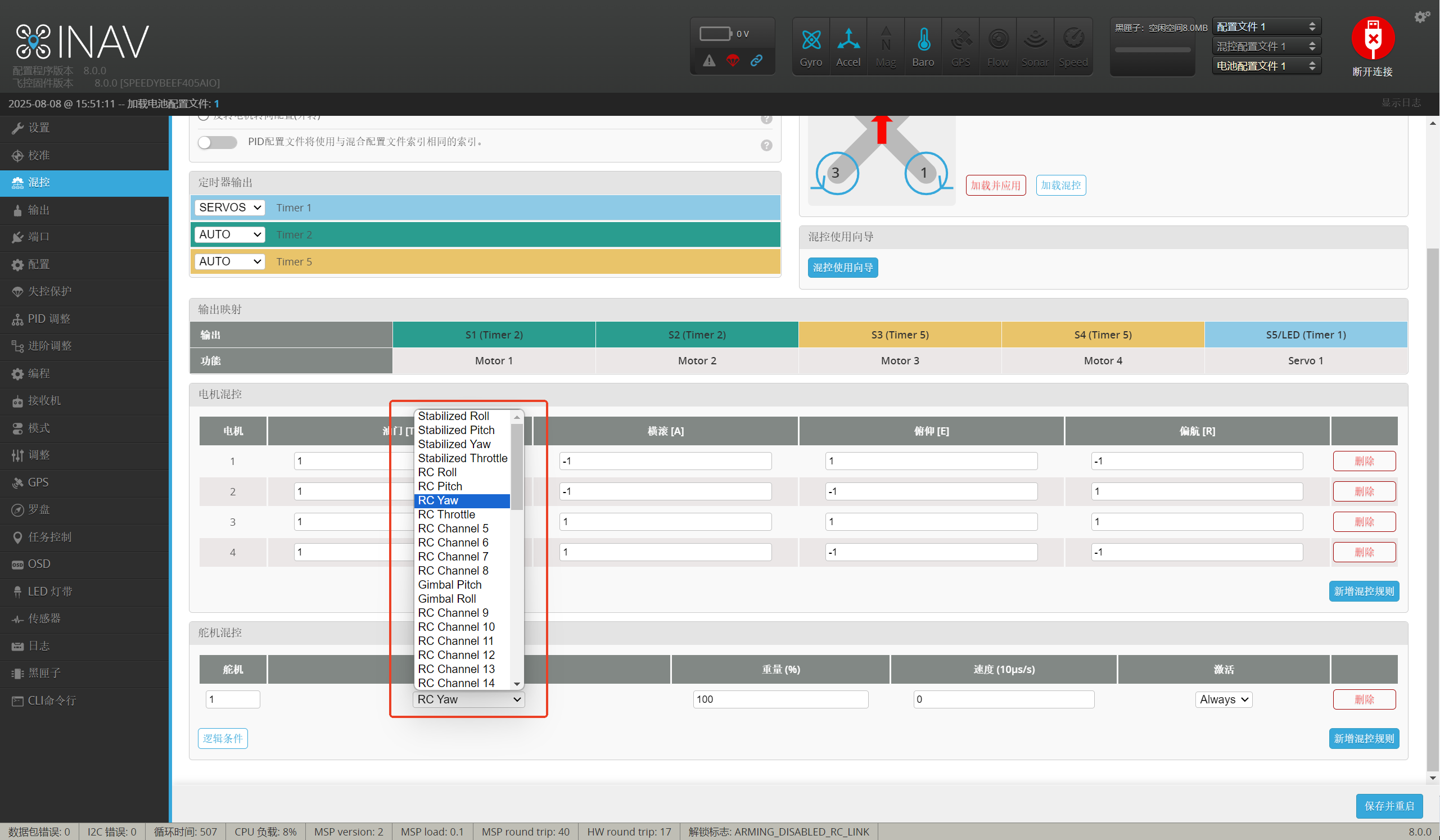Select Stabilized Throttle from list
Screen dimensions: 1440x840
462,458
